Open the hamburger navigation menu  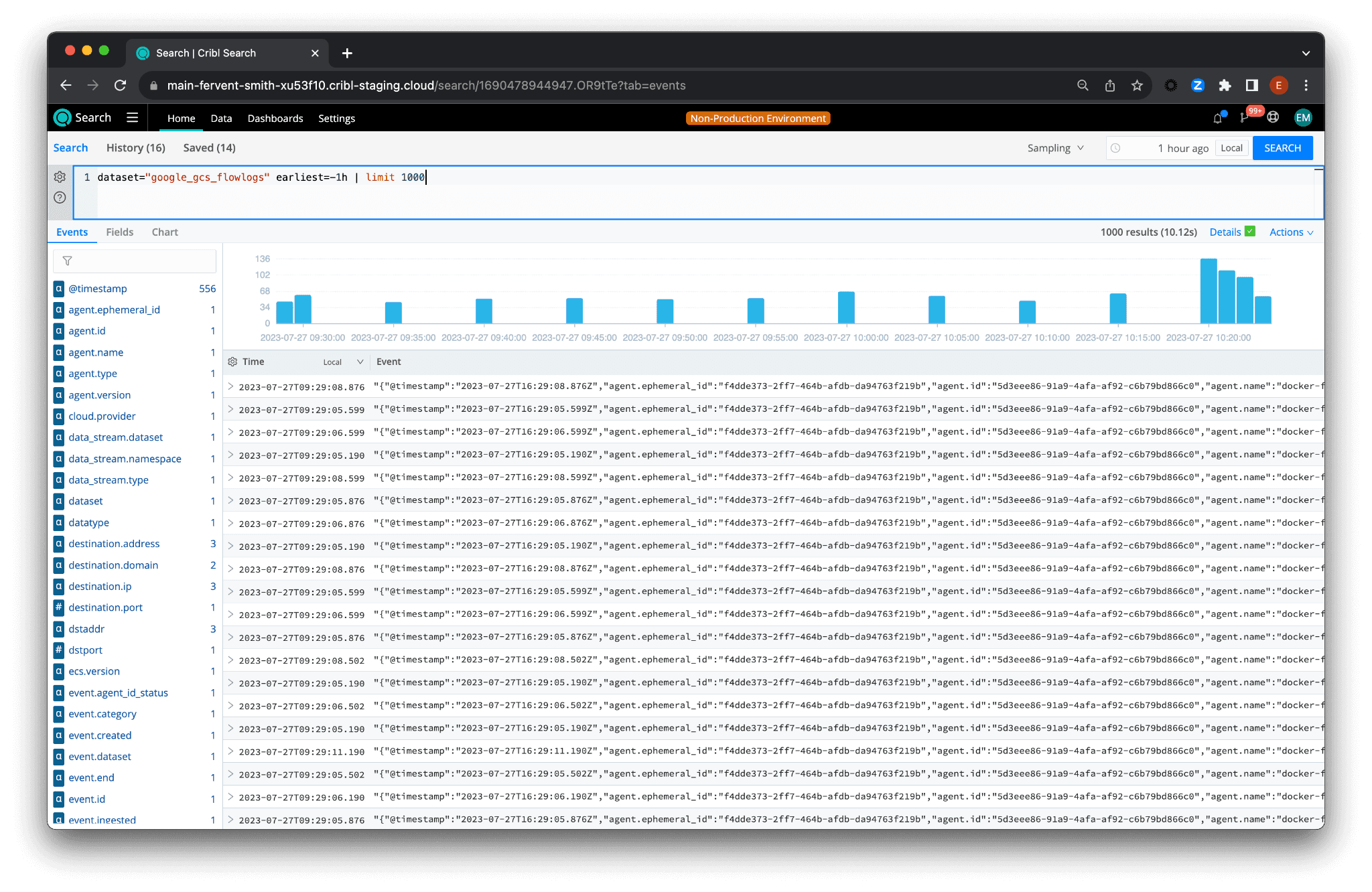(133, 118)
